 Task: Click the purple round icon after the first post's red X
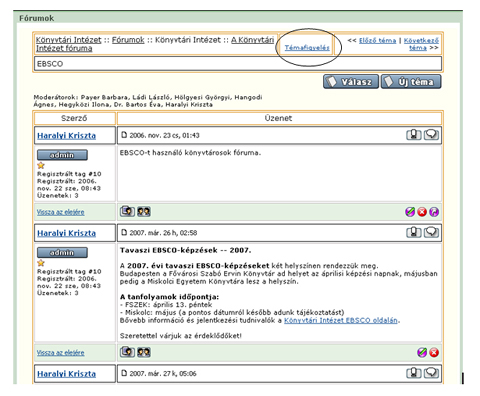pyautogui.click(x=434, y=212)
